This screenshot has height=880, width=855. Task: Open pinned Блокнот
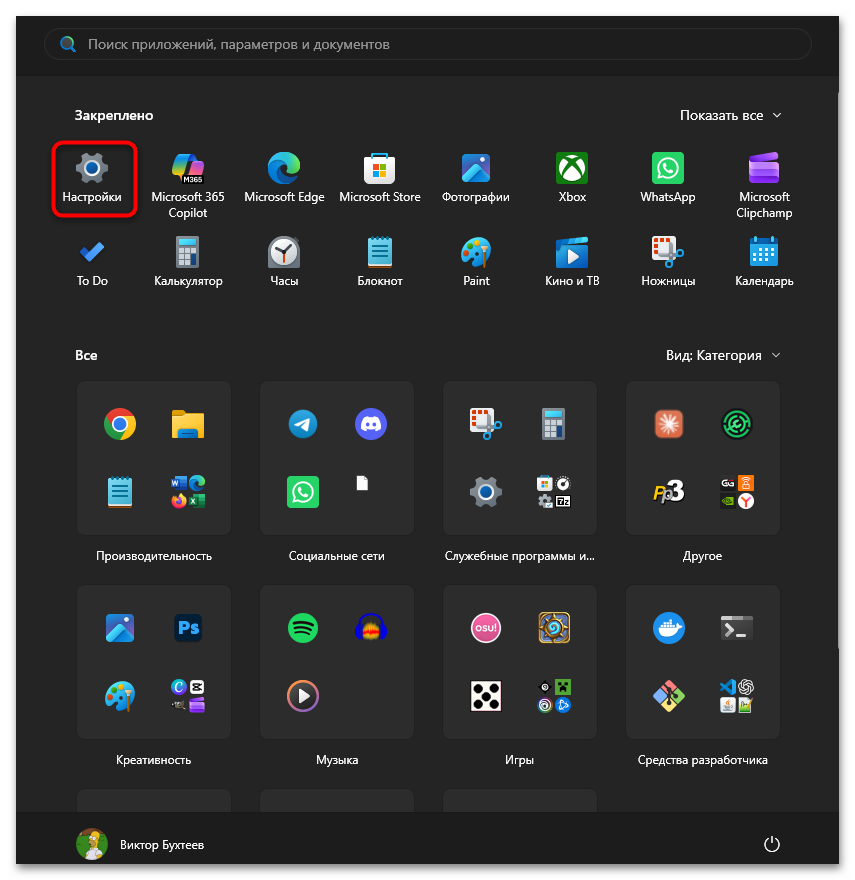[x=380, y=262]
